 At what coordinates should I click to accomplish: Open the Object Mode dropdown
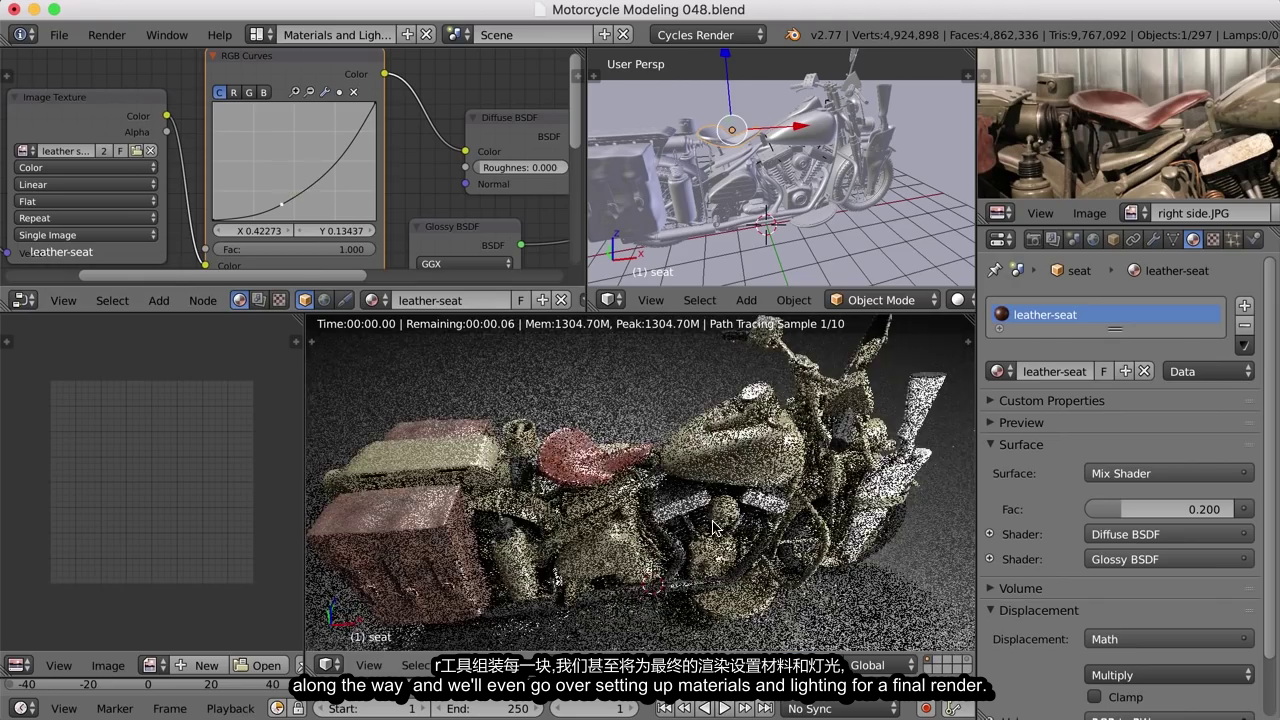(884, 300)
